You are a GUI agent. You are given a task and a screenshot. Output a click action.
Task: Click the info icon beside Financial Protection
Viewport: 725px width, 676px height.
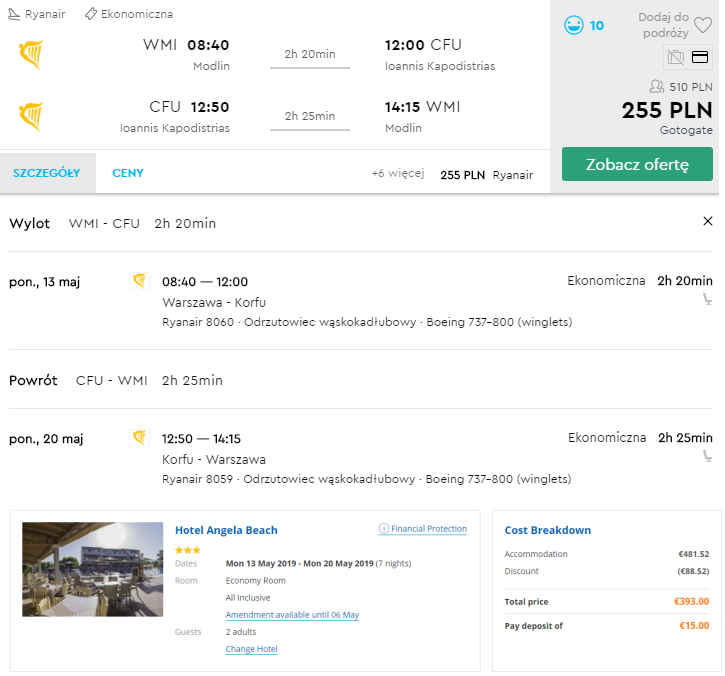point(383,528)
